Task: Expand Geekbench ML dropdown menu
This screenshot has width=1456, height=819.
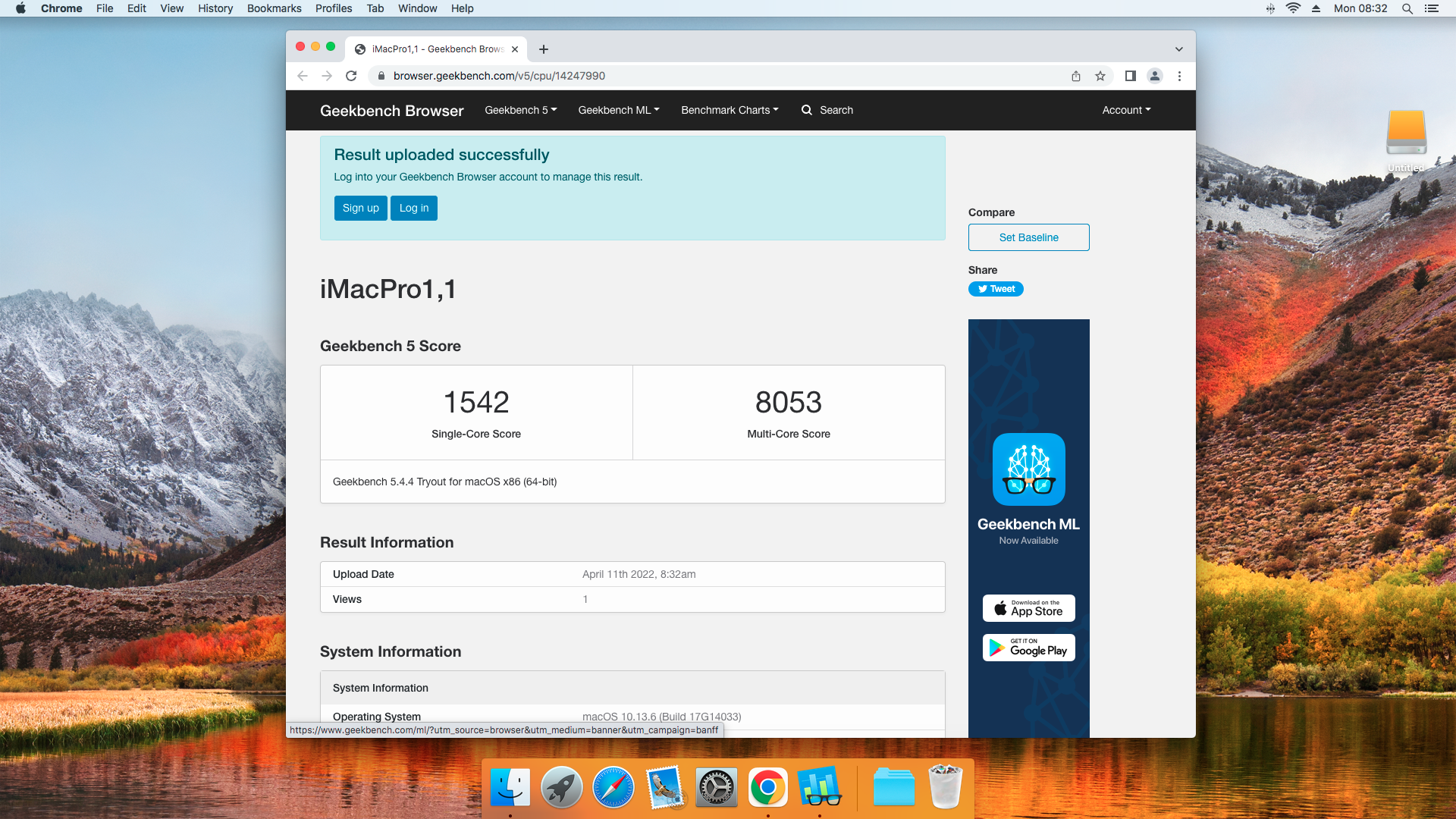Action: coord(618,110)
